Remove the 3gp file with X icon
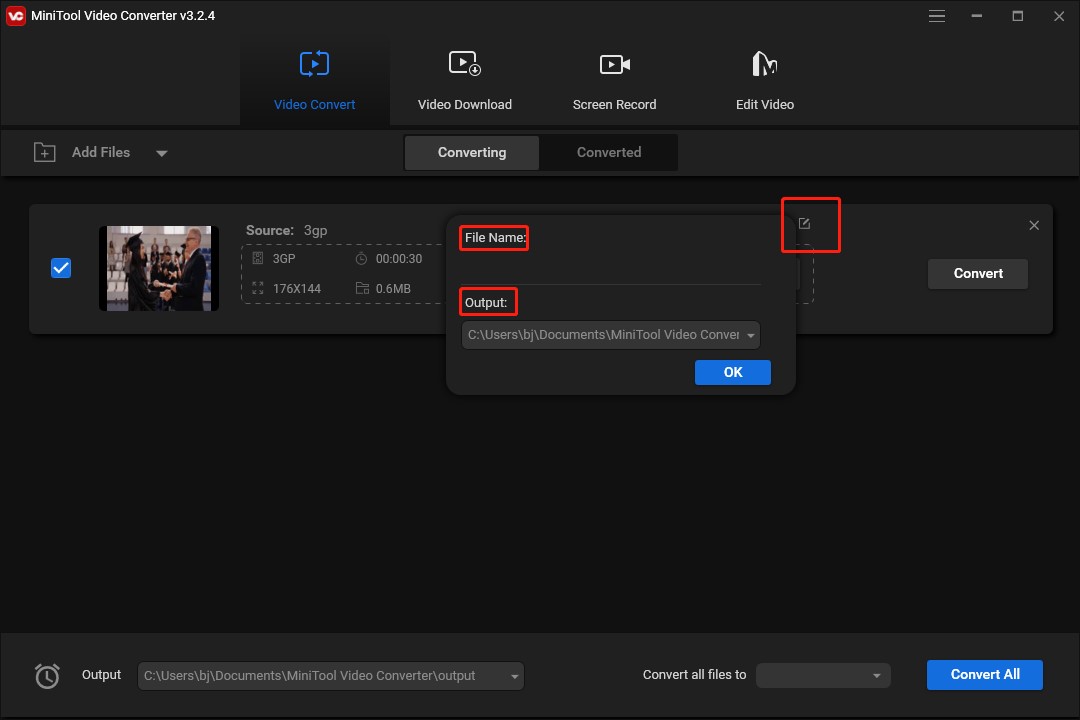The image size is (1080, 720). tap(1034, 225)
